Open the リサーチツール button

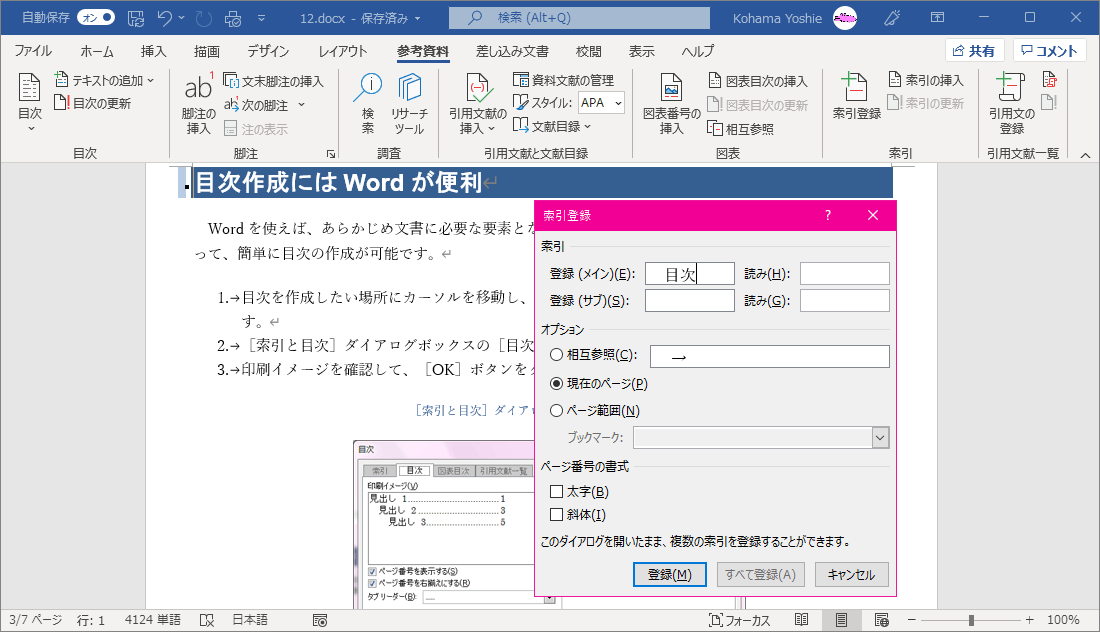409,103
